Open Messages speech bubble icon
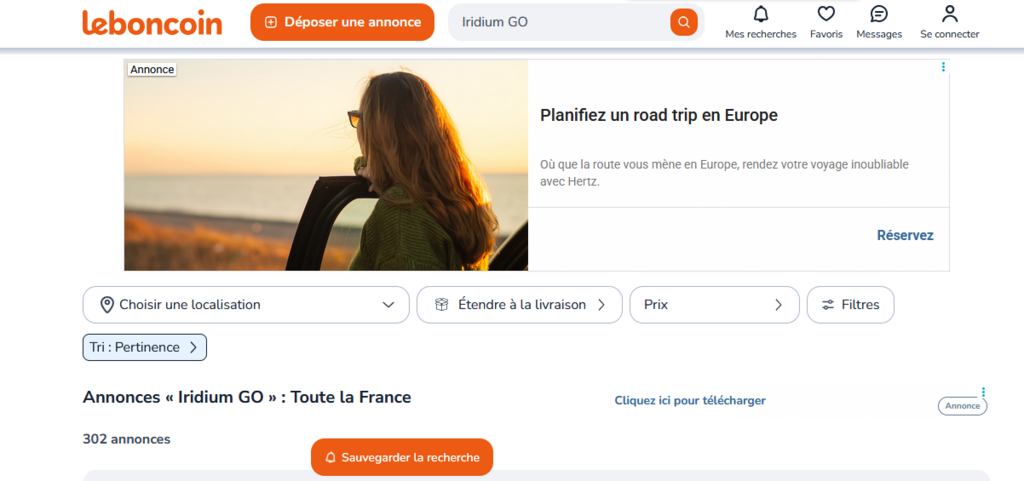 click(x=879, y=14)
